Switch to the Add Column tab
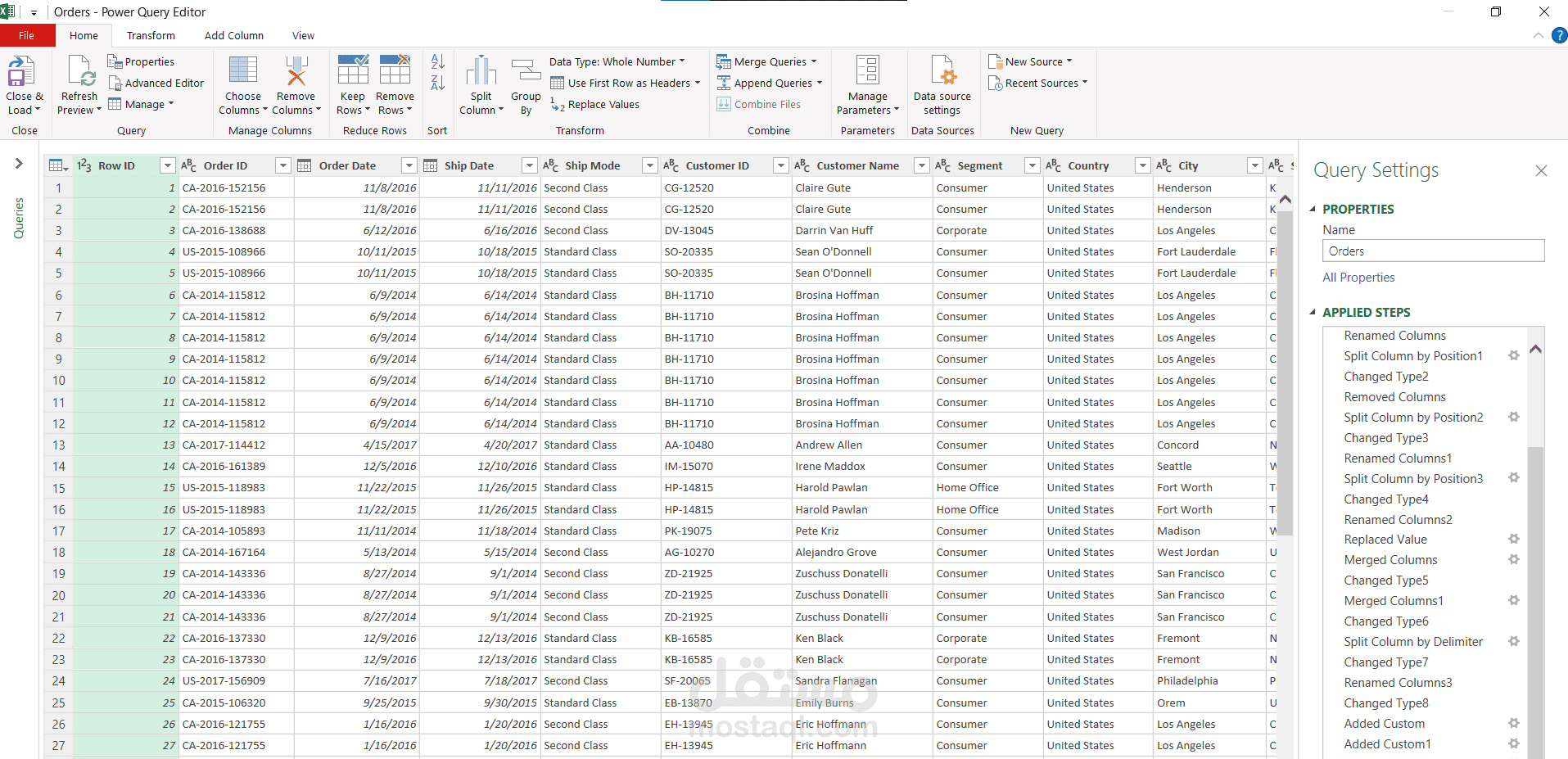The width and height of the screenshot is (1568, 759). [x=234, y=35]
